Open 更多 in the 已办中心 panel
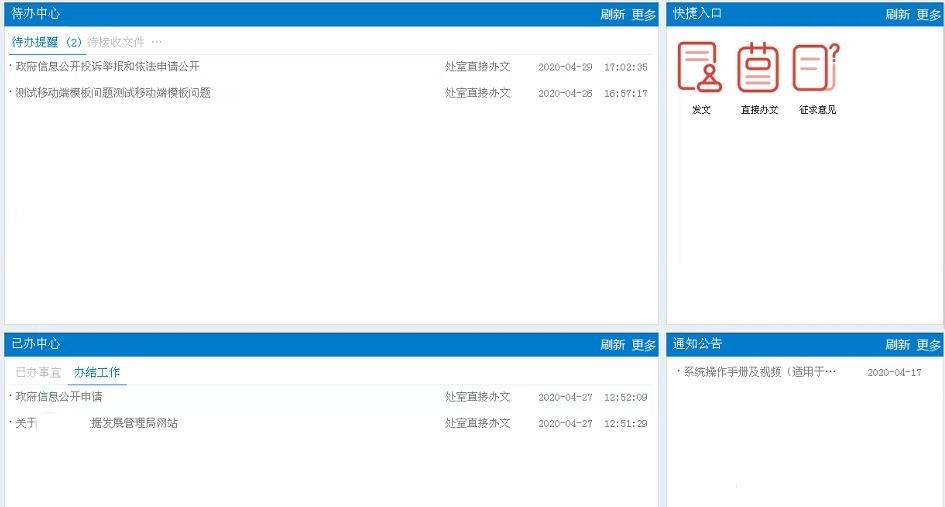 point(644,345)
